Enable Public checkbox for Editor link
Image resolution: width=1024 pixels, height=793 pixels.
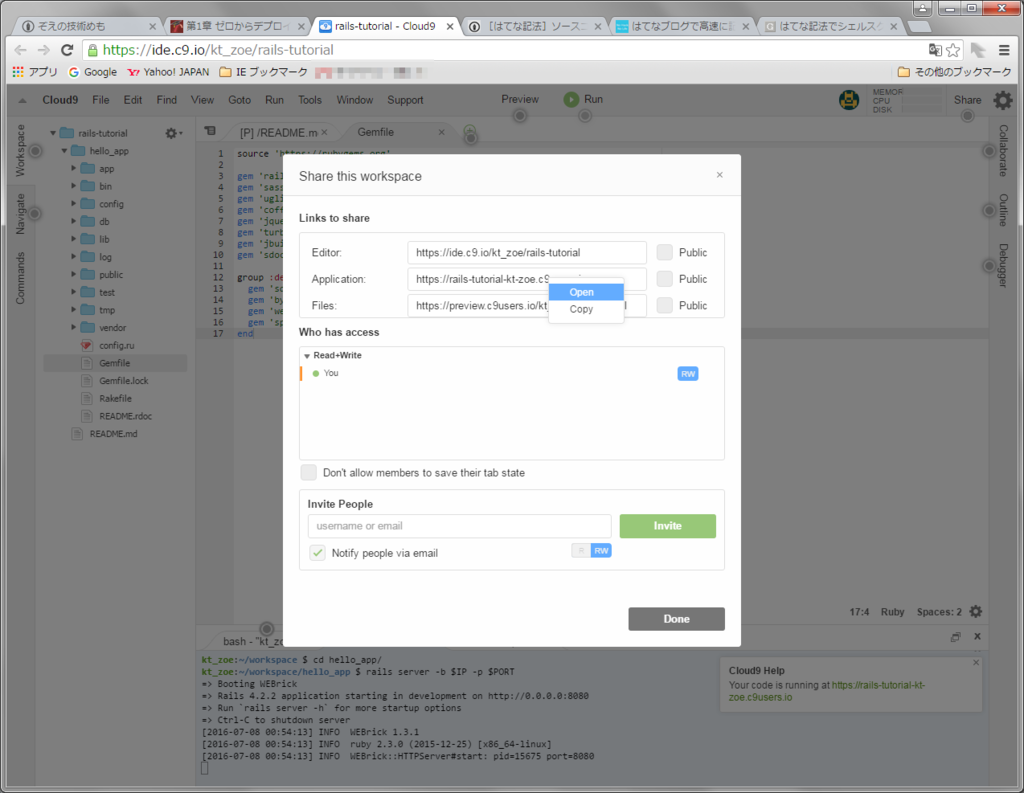(665, 252)
